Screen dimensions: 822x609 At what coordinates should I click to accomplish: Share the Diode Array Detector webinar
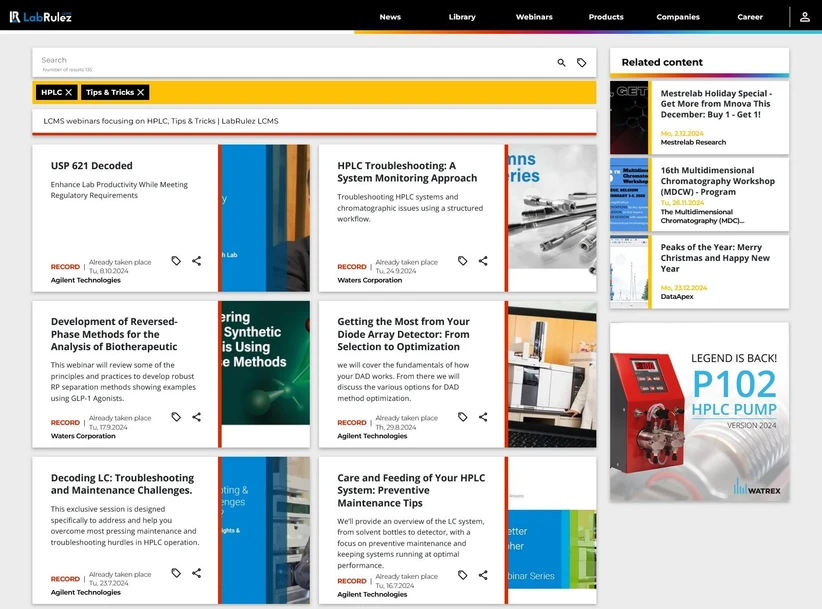[483, 417]
